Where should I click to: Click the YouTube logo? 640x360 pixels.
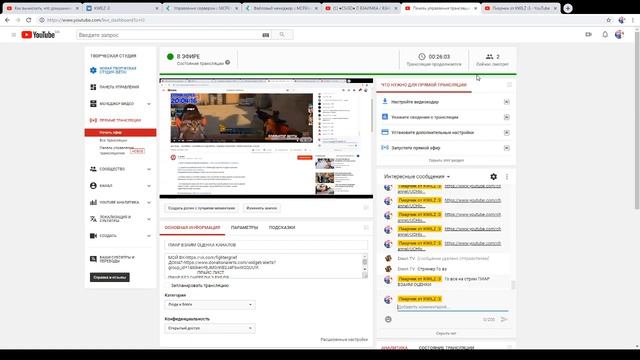tap(38, 35)
